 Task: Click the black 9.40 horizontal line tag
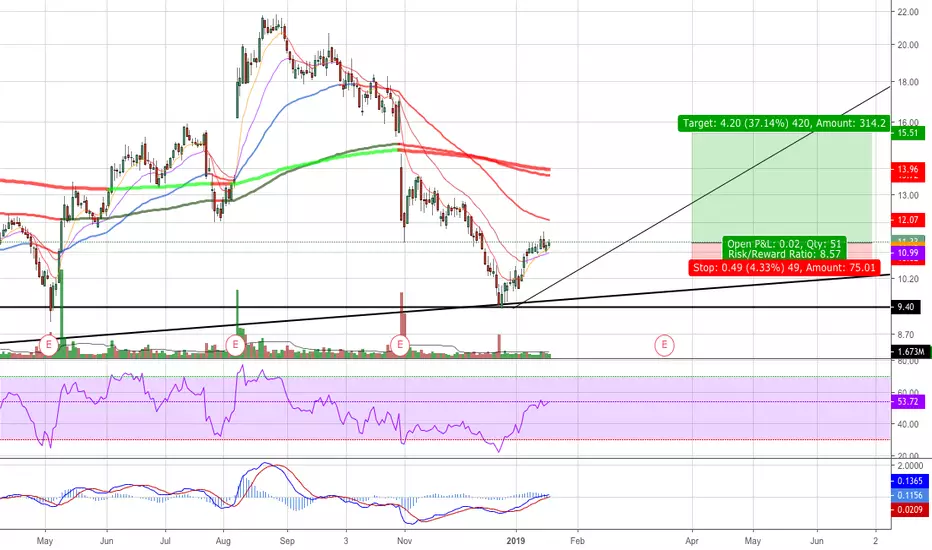tap(908, 307)
